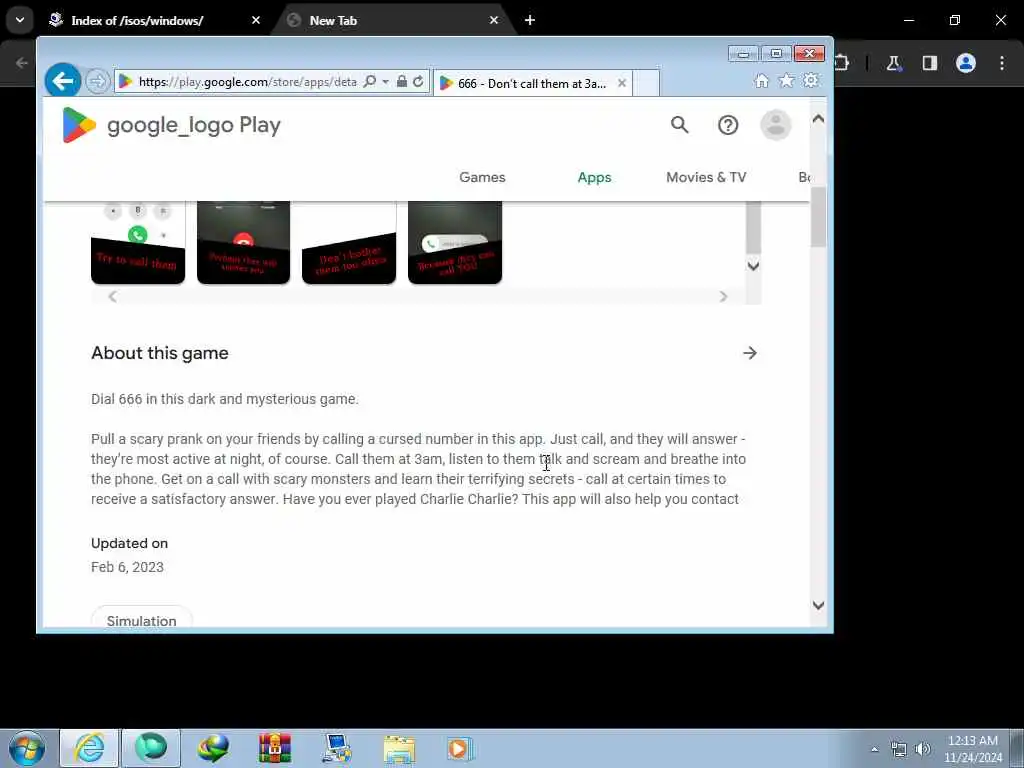Click the network tray icon

point(899,749)
